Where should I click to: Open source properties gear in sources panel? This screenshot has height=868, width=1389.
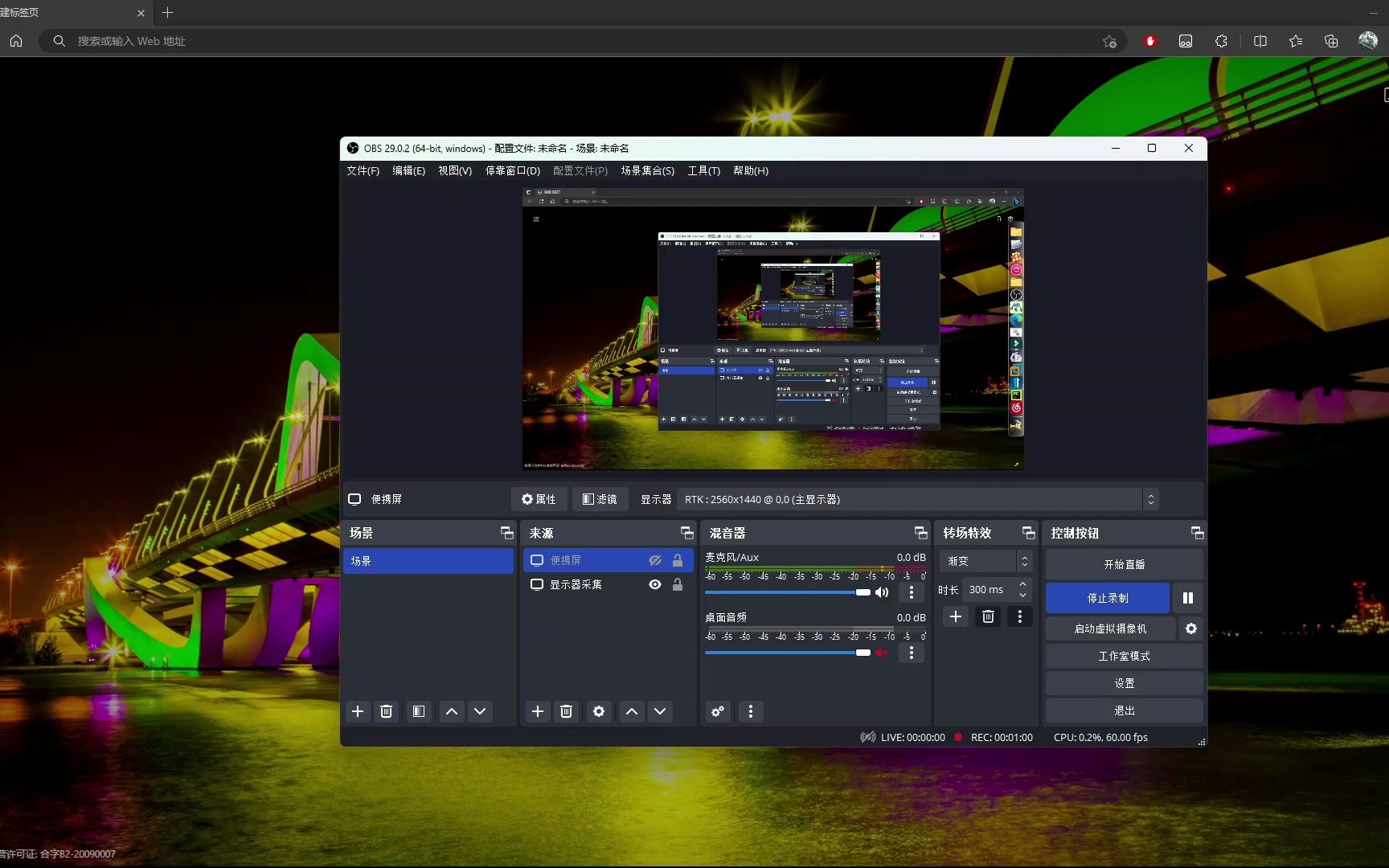(598, 711)
